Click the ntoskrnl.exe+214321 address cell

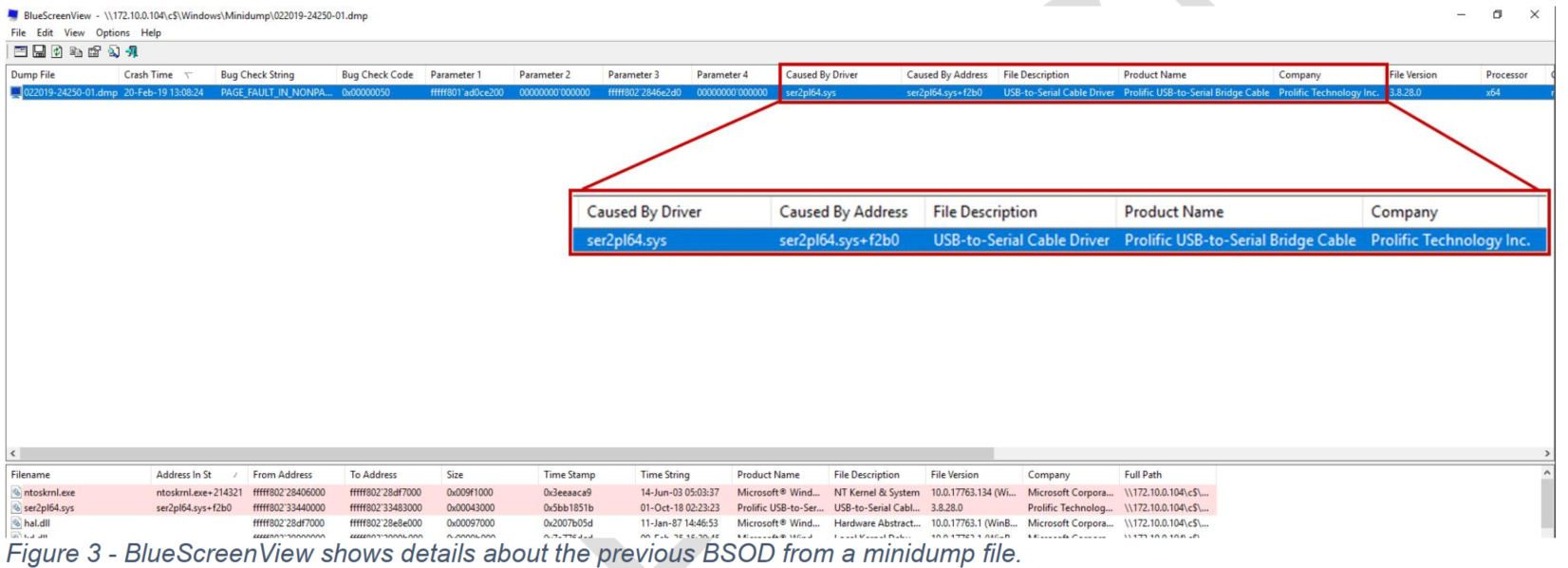pos(199,493)
